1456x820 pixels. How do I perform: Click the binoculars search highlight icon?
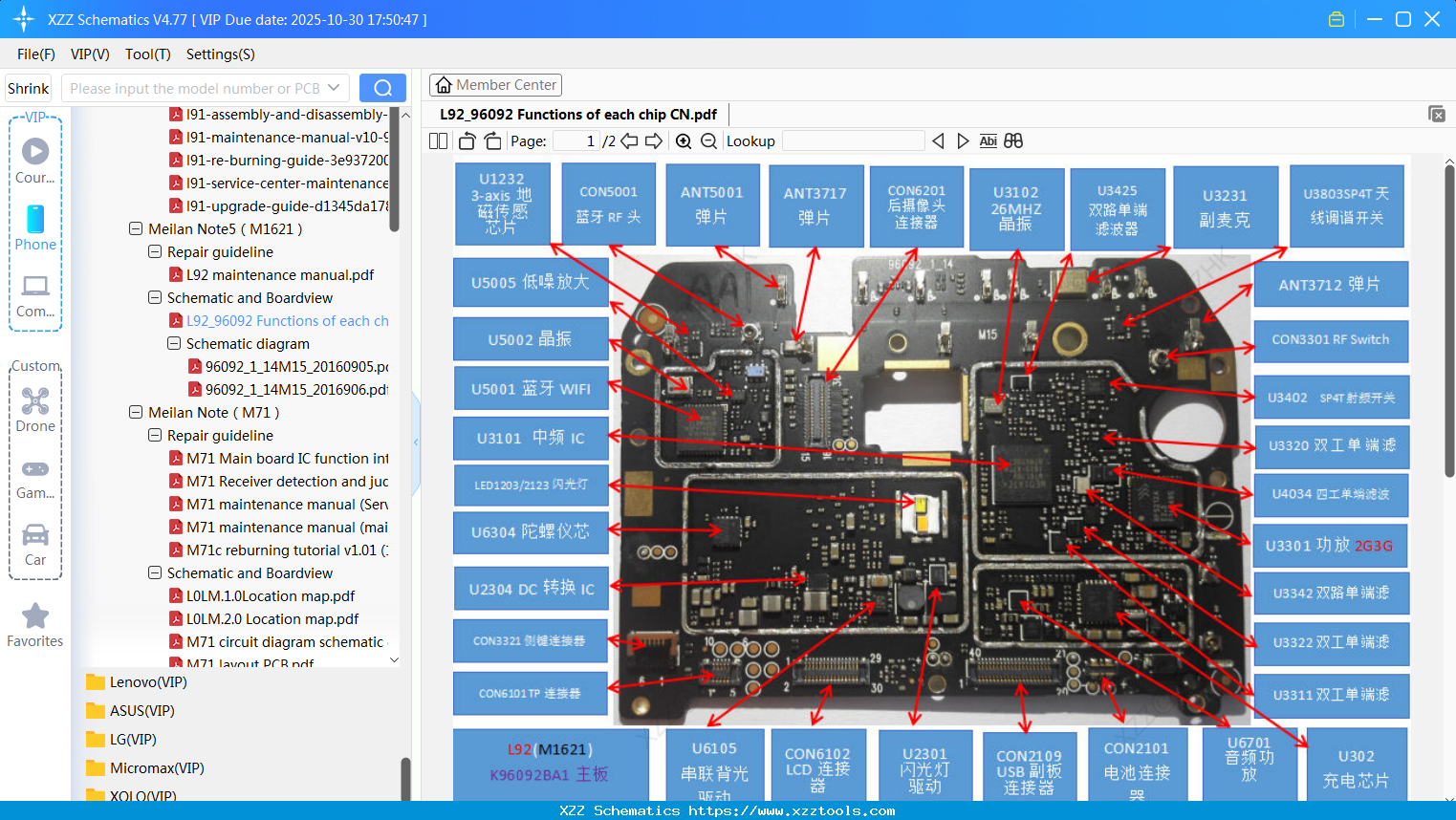1013,140
